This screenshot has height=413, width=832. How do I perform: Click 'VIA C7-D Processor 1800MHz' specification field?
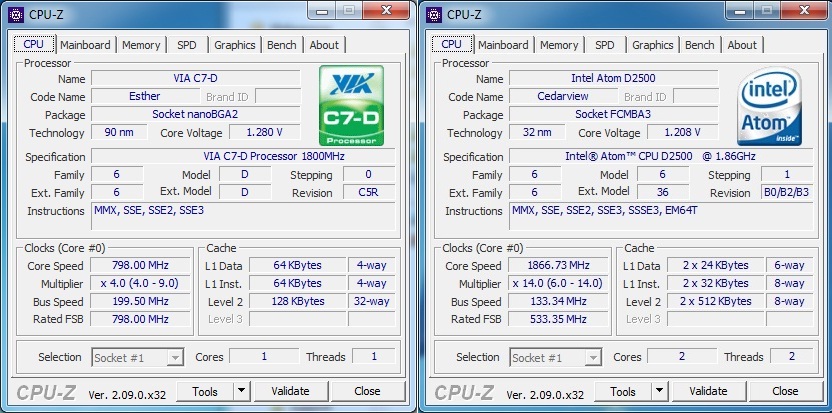click(x=243, y=157)
